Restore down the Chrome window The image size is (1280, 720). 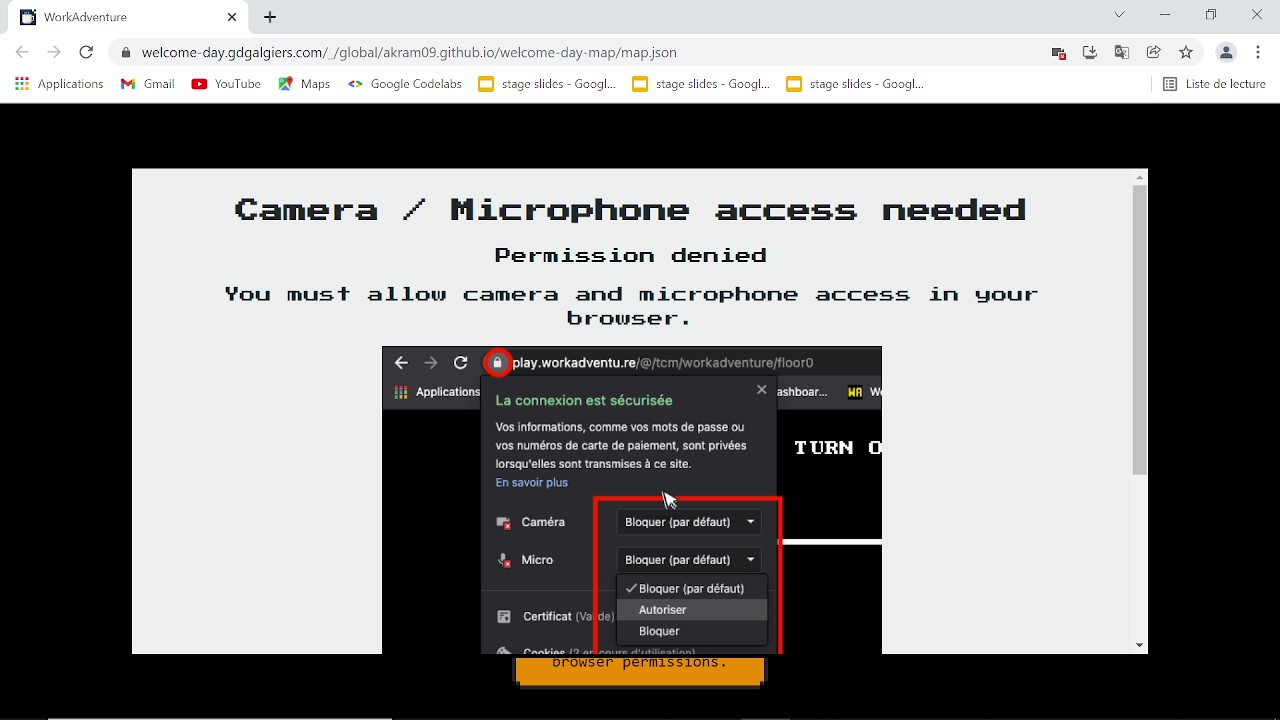pyautogui.click(x=1211, y=14)
